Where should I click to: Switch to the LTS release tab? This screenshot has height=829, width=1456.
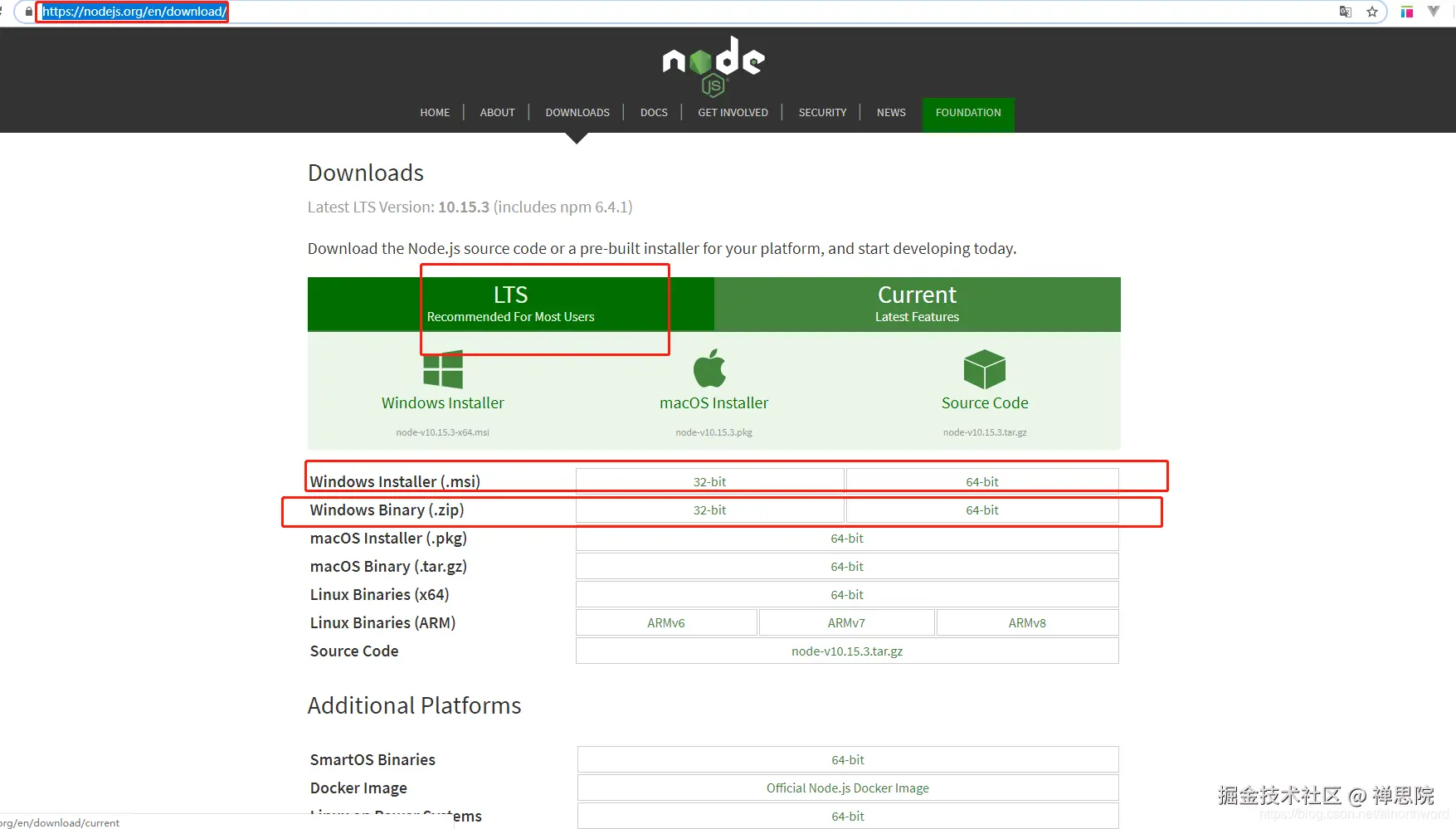point(511,304)
